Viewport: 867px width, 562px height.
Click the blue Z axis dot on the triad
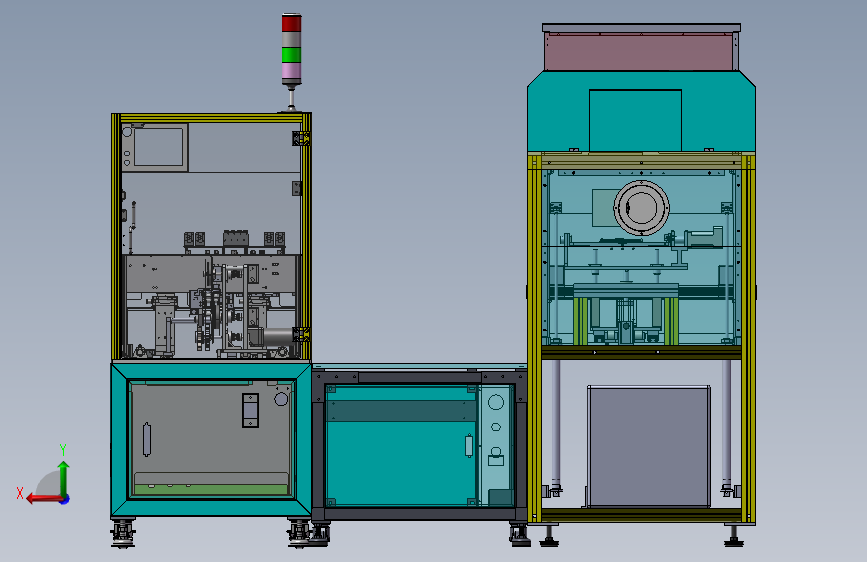(65, 499)
